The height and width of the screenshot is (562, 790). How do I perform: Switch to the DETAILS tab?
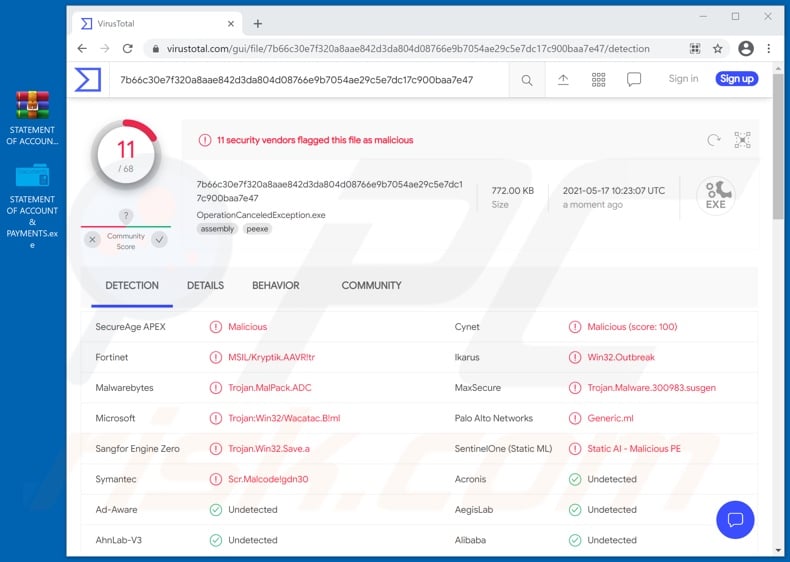tap(206, 285)
